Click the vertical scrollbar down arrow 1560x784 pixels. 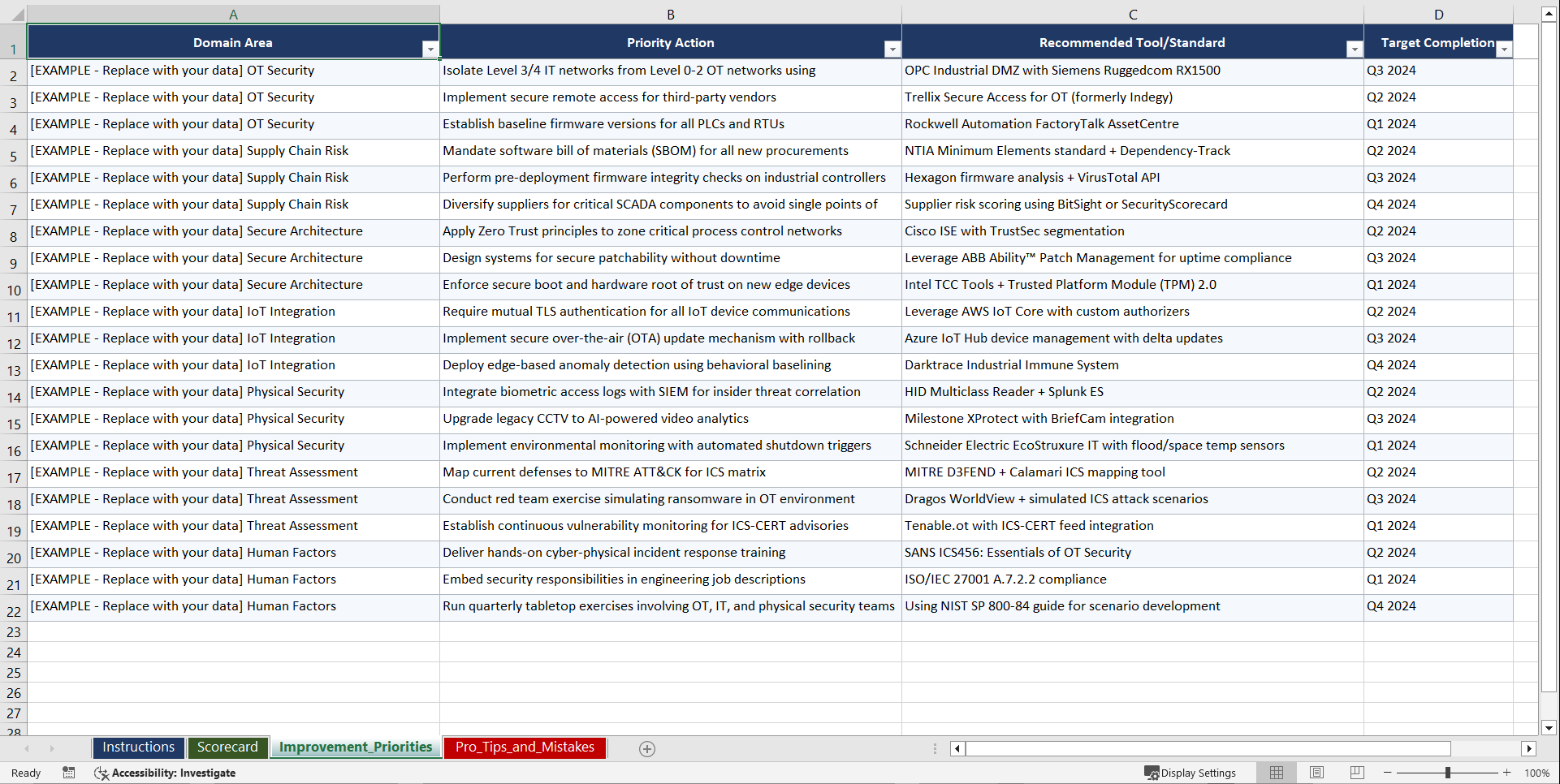(x=1549, y=728)
